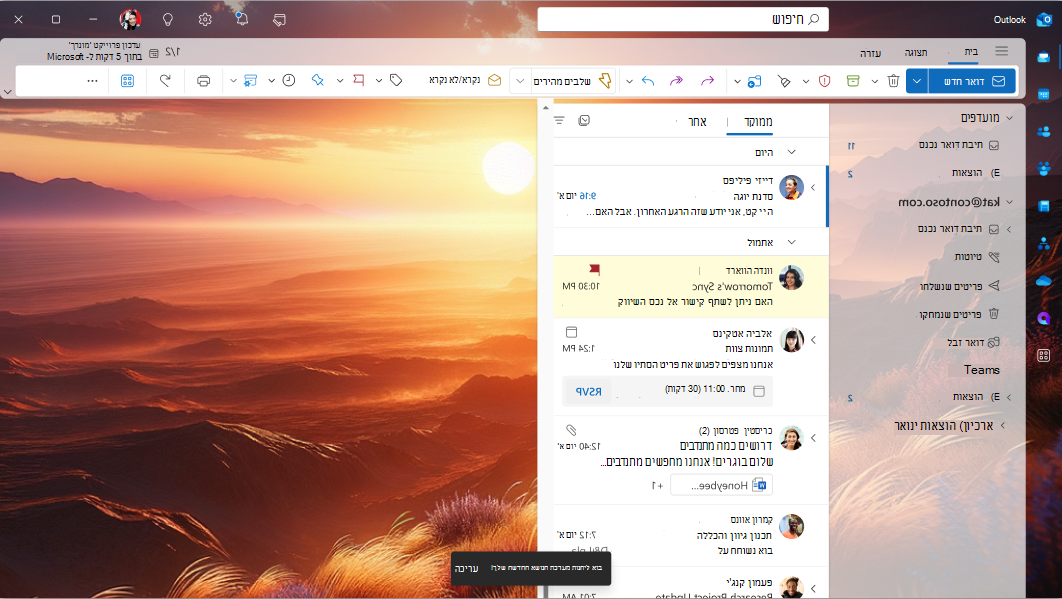Click the filter icon above the message list
This screenshot has height=599, width=1062.
click(x=559, y=120)
